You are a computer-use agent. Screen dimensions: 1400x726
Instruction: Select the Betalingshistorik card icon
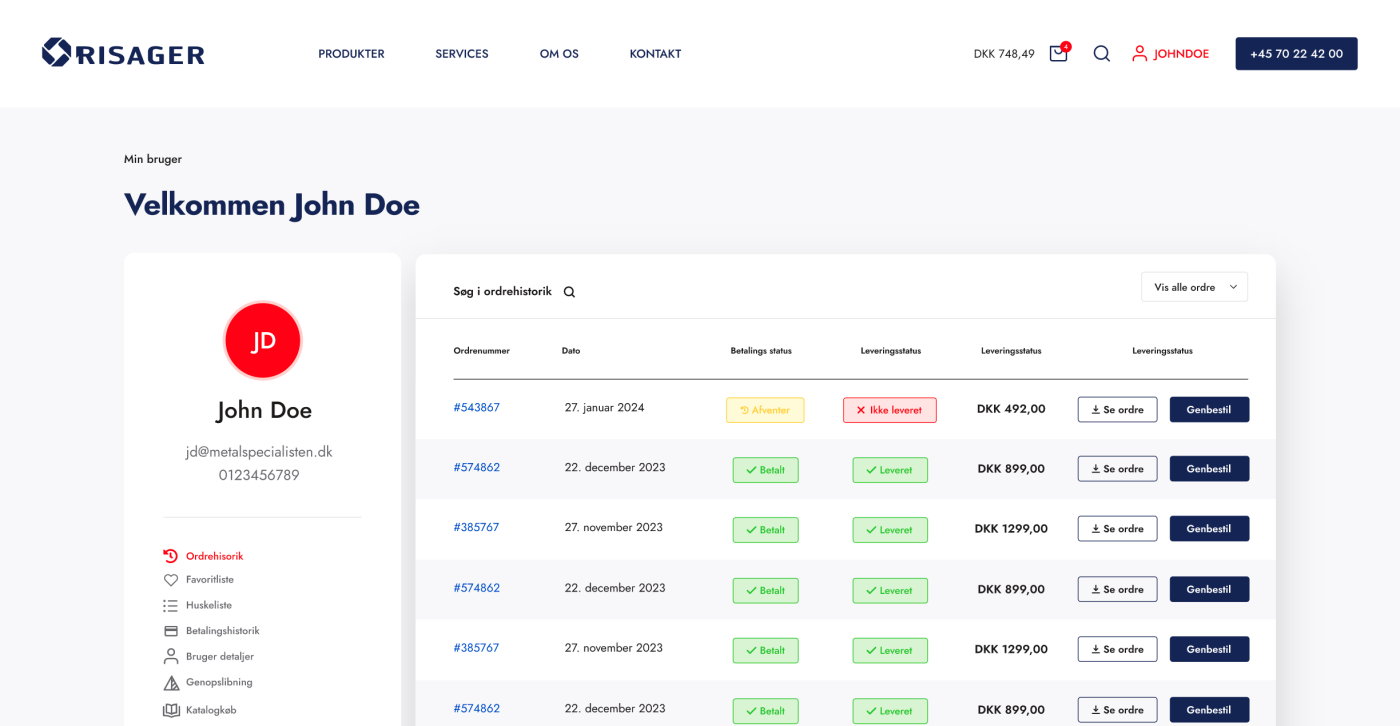[171, 631]
